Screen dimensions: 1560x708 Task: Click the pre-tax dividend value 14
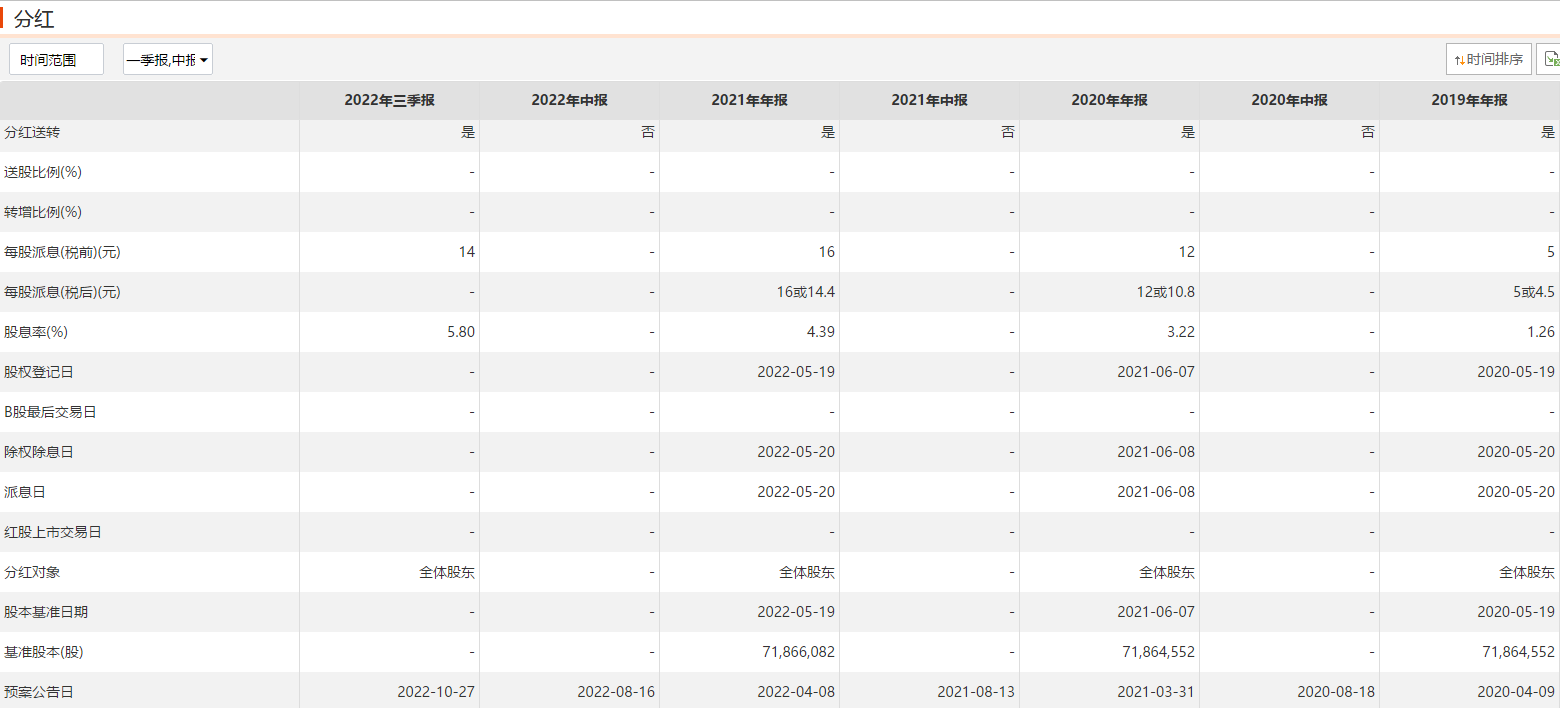point(467,252)
